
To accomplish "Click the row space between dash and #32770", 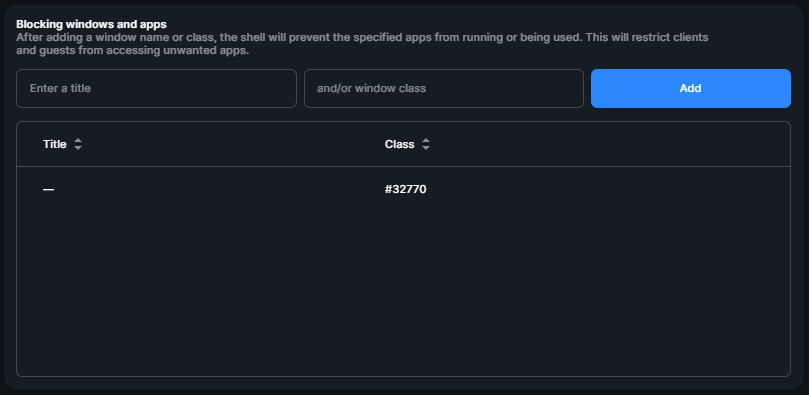I will pyautogui.click(x=219, y=189).
